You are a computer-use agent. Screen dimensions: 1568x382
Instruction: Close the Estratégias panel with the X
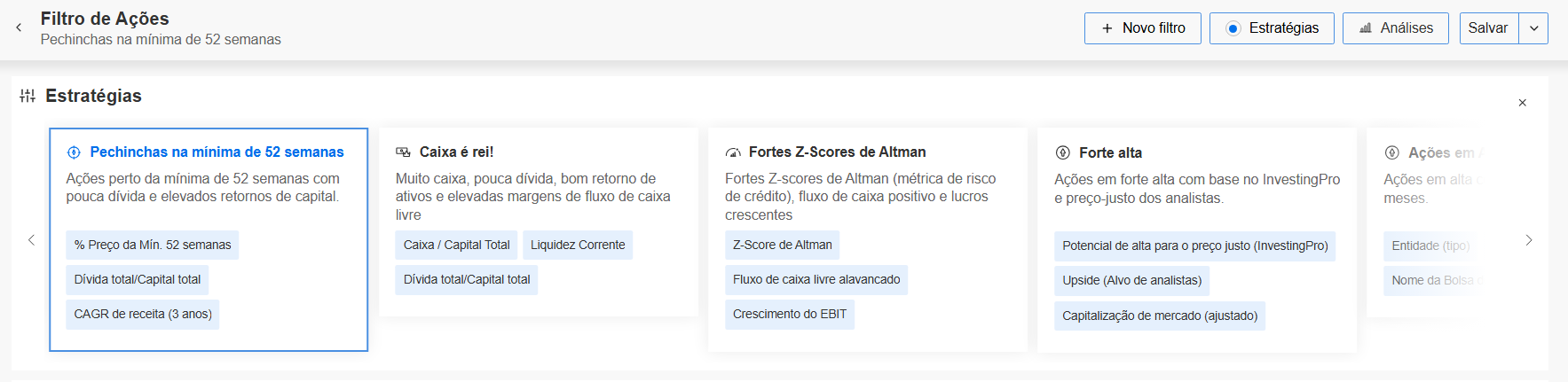point(1522,103)
